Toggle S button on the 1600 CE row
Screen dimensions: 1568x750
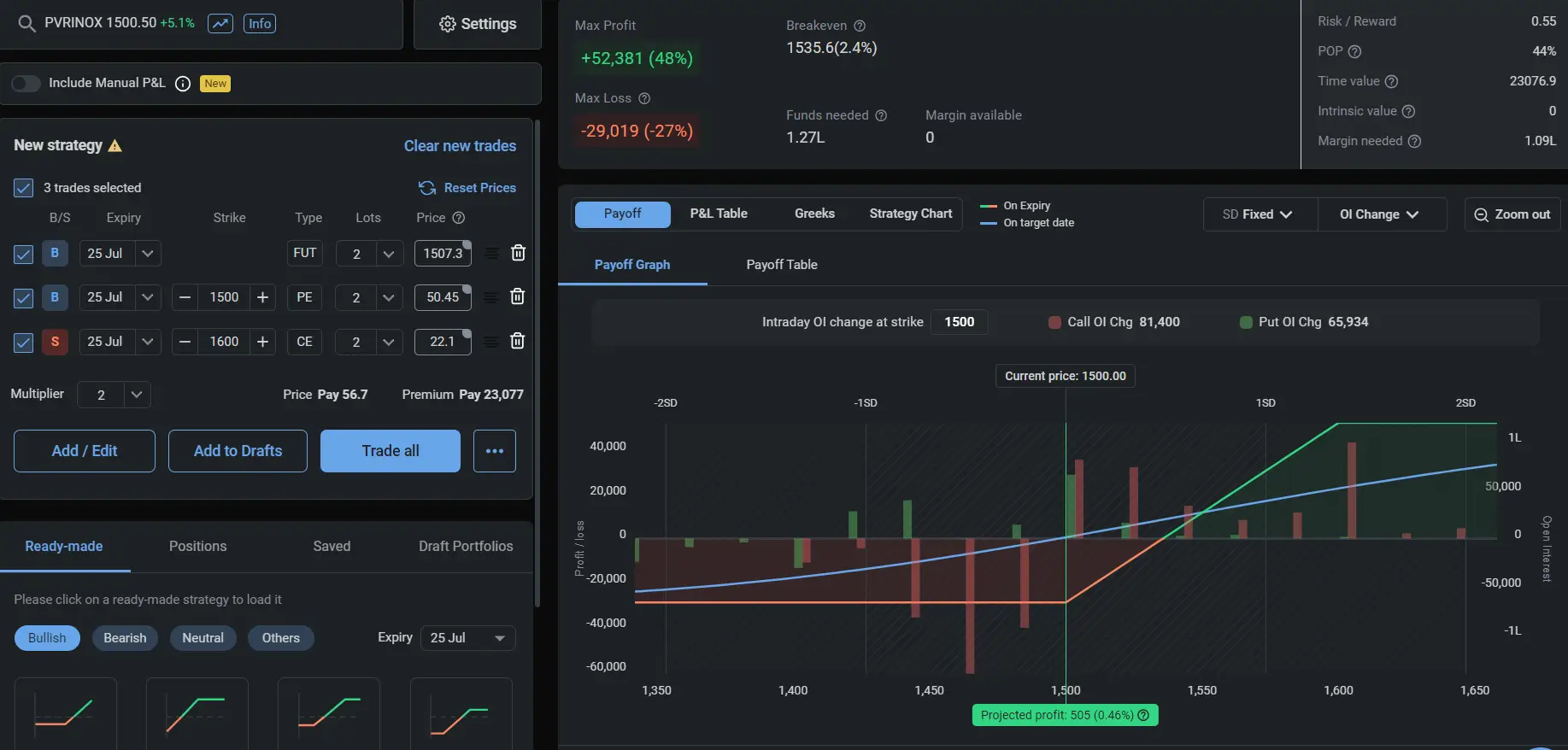[55, 341]
